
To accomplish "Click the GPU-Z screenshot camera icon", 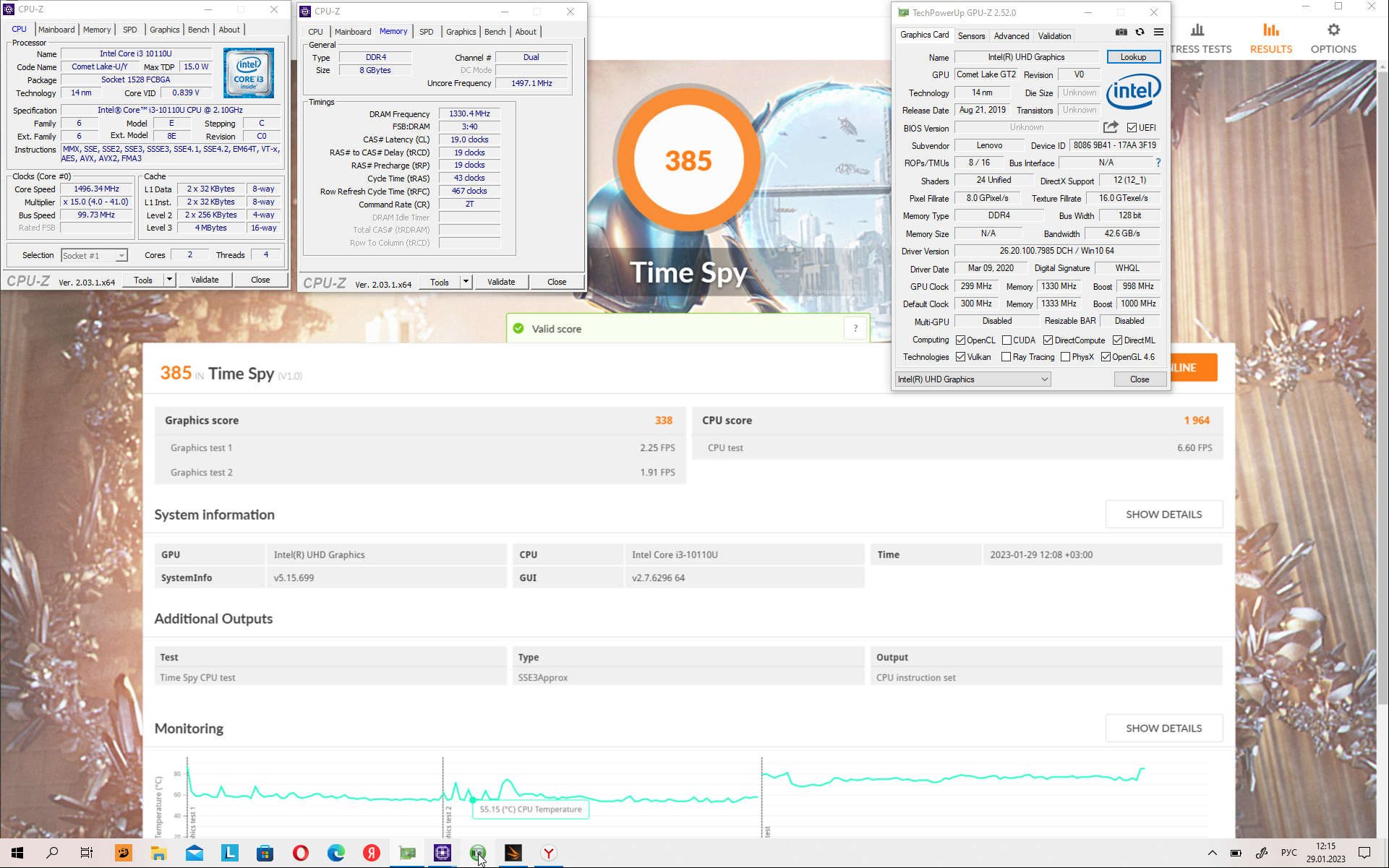I will (1121, 32).
